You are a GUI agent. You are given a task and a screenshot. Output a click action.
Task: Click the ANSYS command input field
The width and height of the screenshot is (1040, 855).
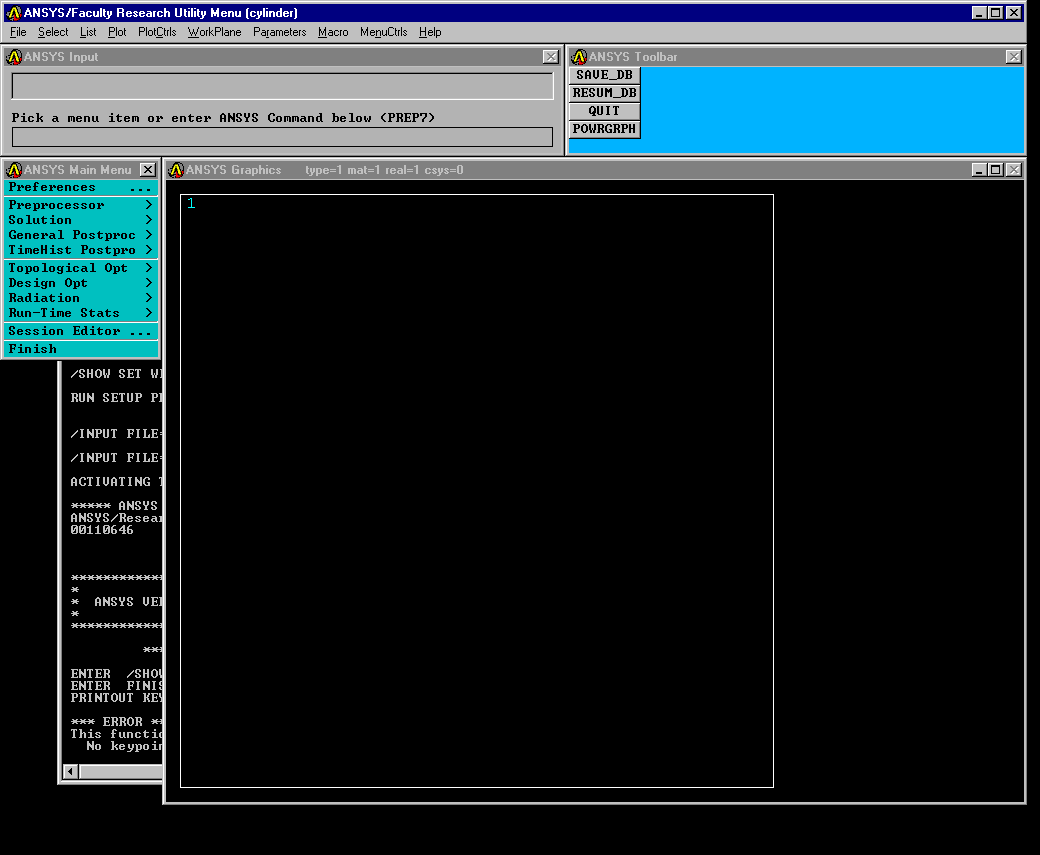[283, 137]
